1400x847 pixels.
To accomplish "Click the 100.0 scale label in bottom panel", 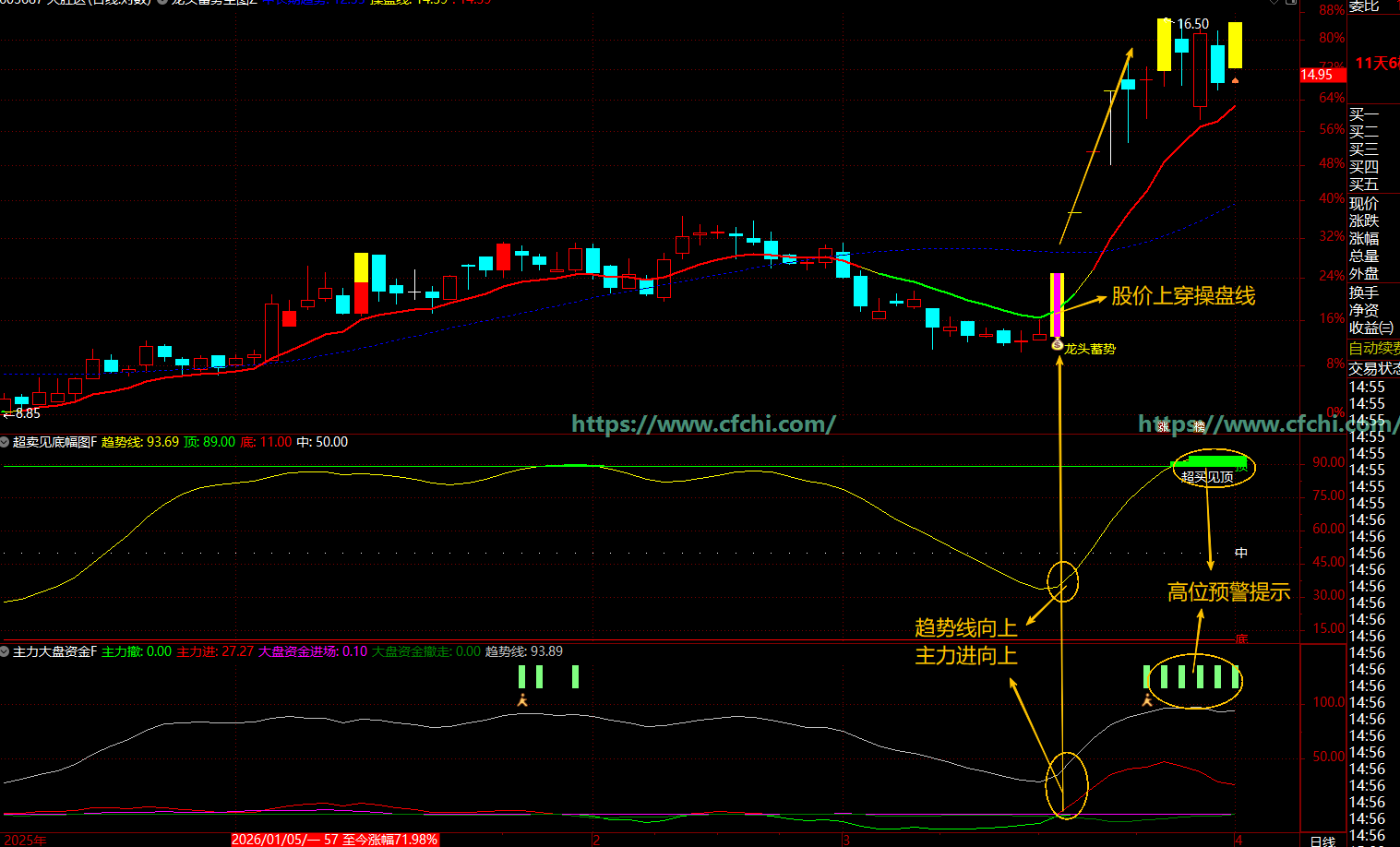I will click(x=1329, y=702).
